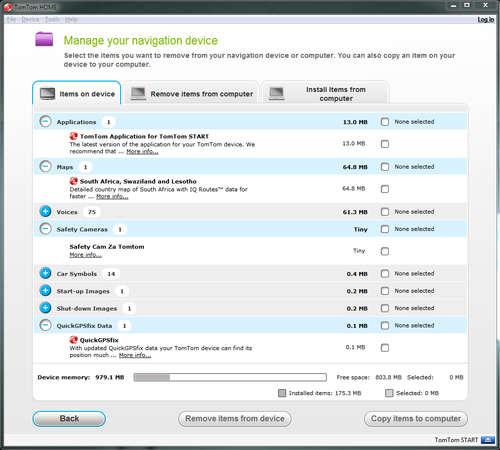This screenshot has height=450, width=500.
Task: Check the Voices category checkbox
Action: (x=385, y=212)
